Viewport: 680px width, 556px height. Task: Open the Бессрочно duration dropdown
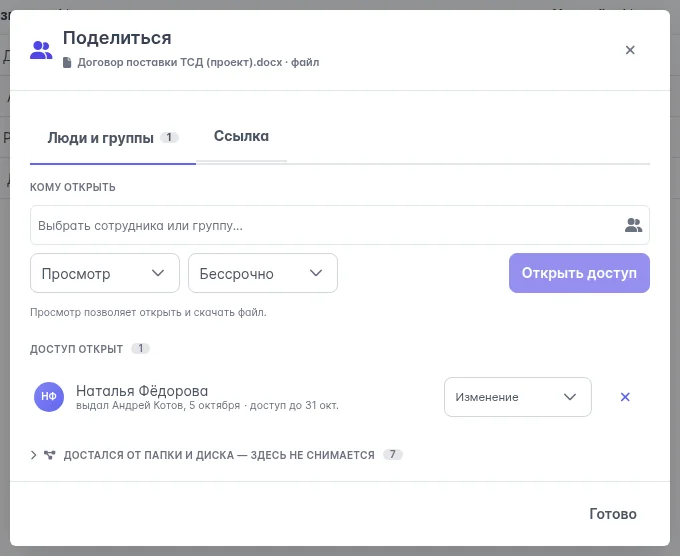263,273
